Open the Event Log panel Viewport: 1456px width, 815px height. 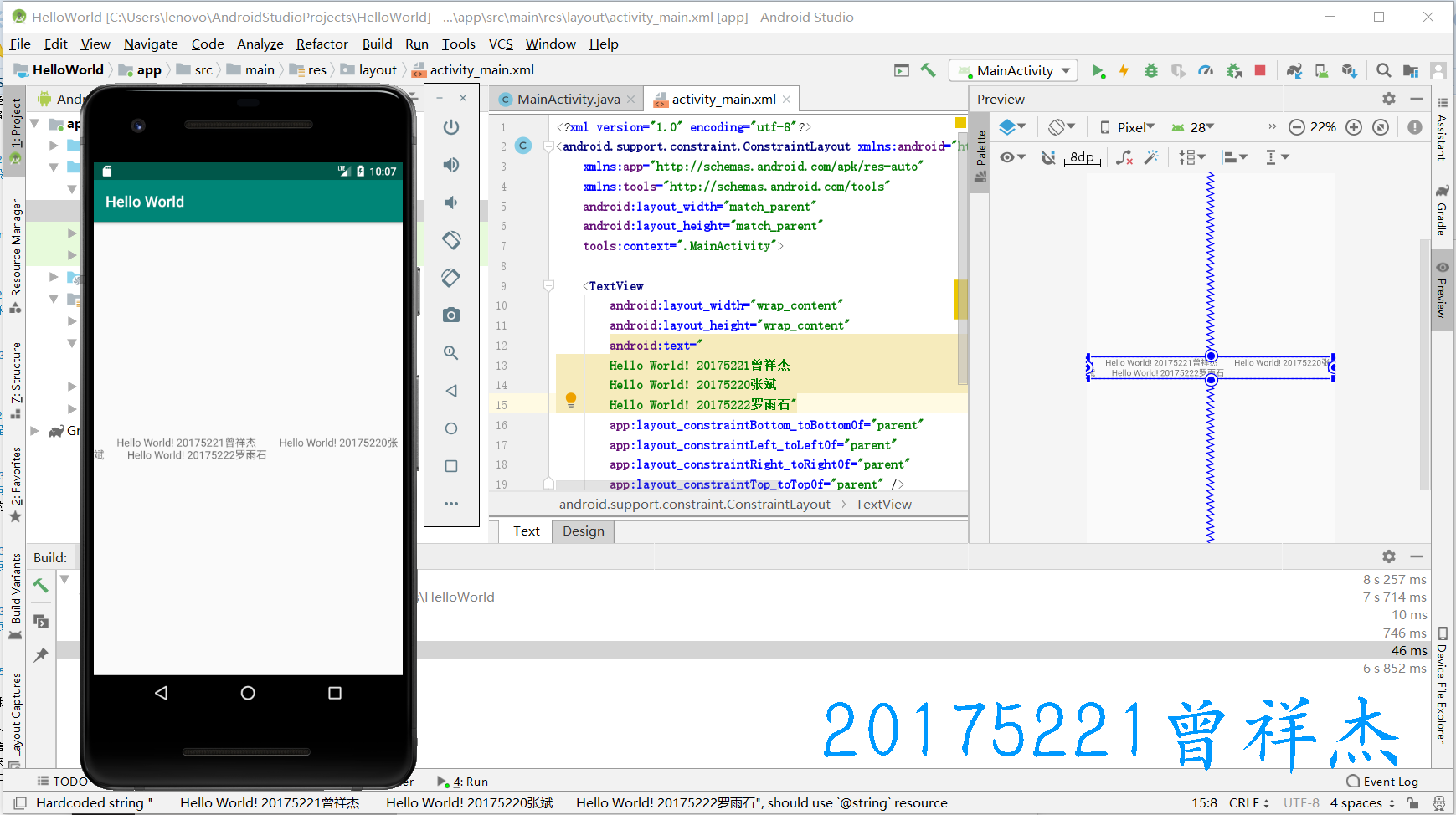pyautogui.click(x=1382, y=782)
